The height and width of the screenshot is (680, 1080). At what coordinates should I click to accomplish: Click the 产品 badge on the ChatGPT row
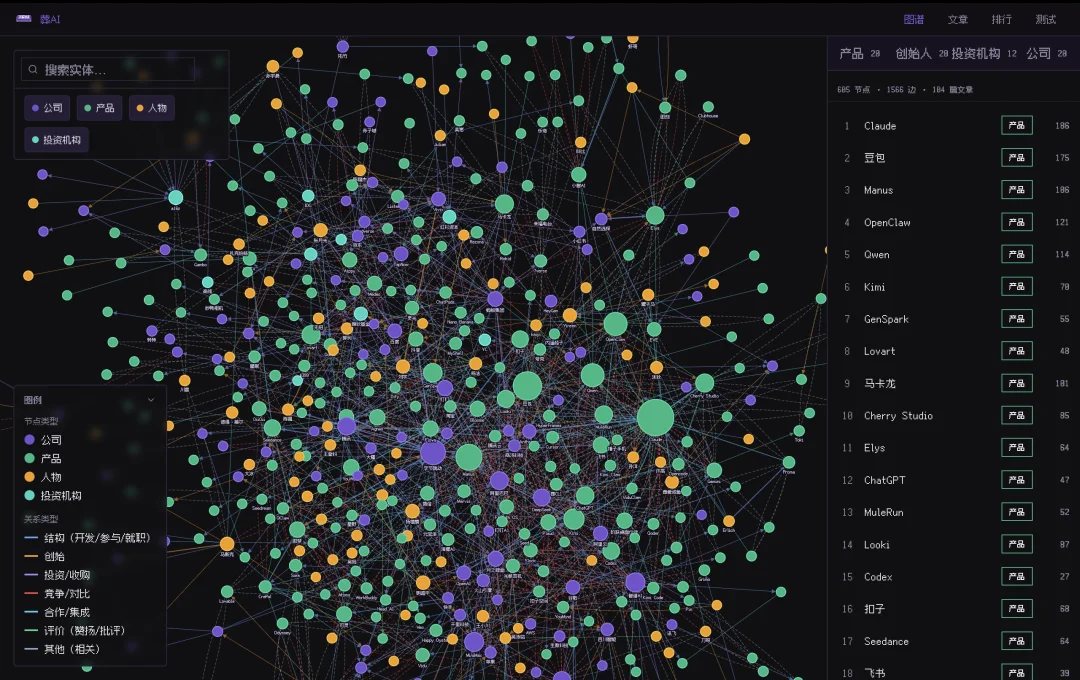point(1017,480)
